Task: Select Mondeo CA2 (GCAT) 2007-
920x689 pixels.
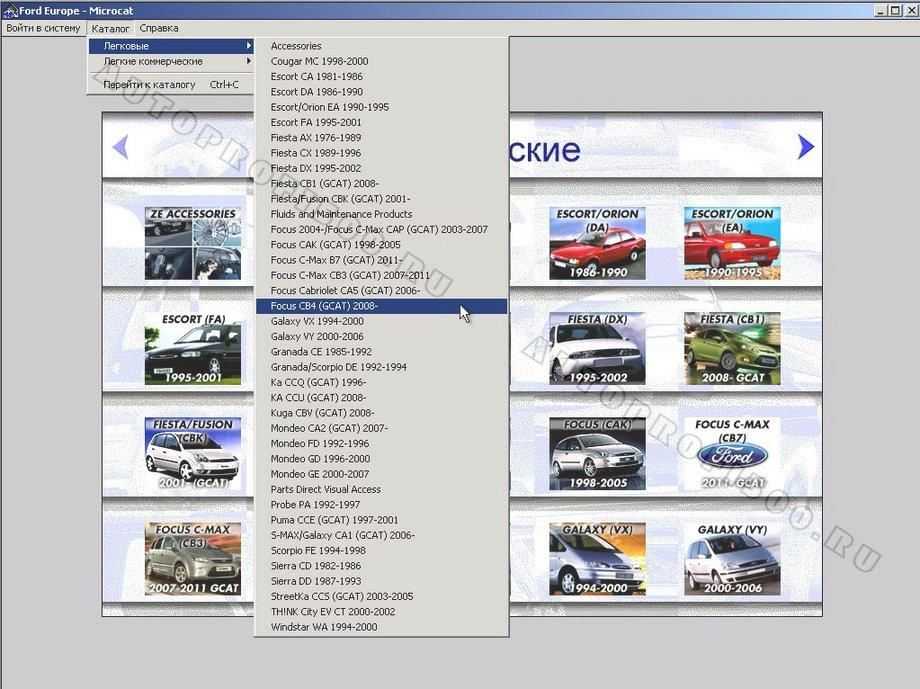Action: point(381,428)
